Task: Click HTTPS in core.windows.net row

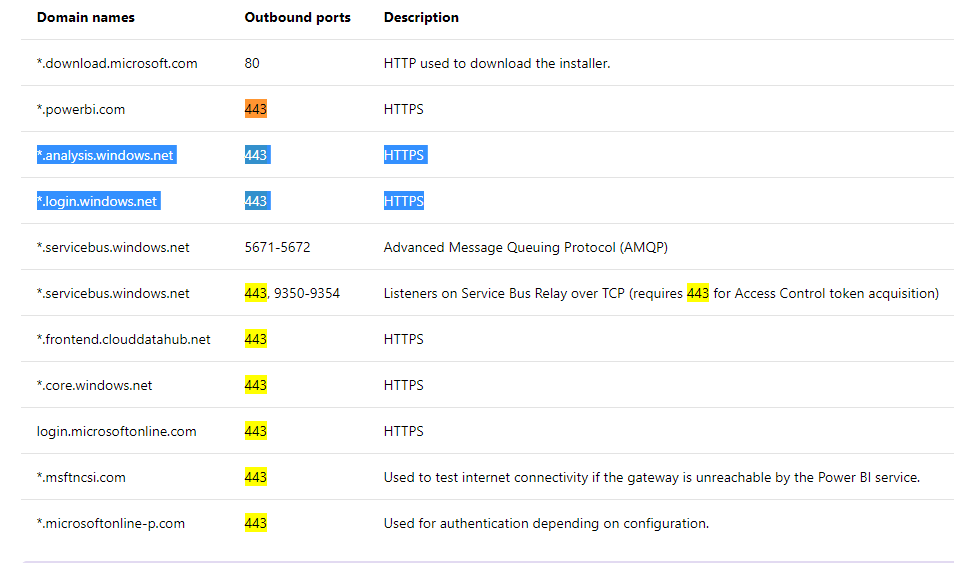Action: (x=403, y=385)
